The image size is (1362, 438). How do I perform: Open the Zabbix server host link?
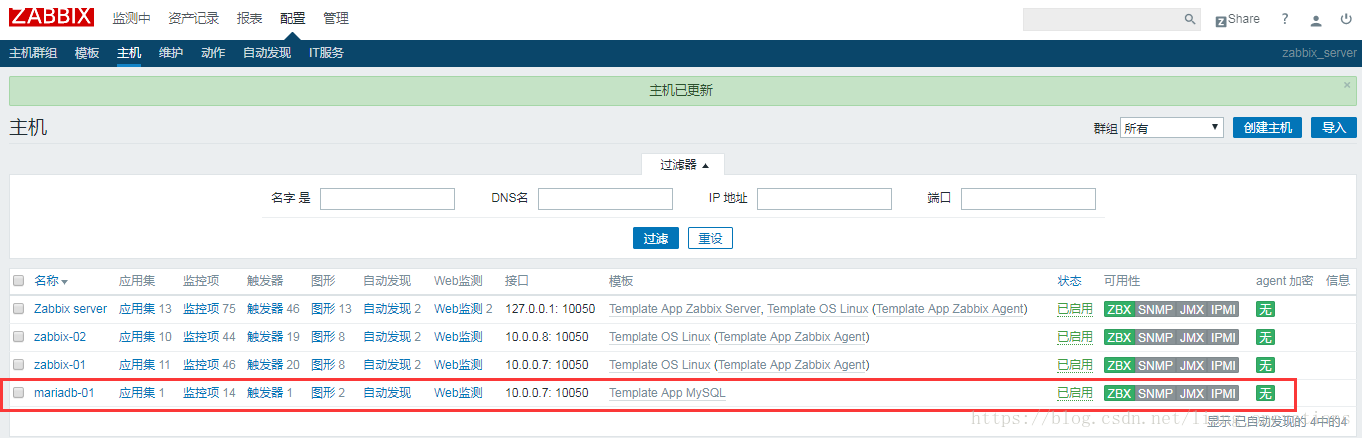pos(70,309)
